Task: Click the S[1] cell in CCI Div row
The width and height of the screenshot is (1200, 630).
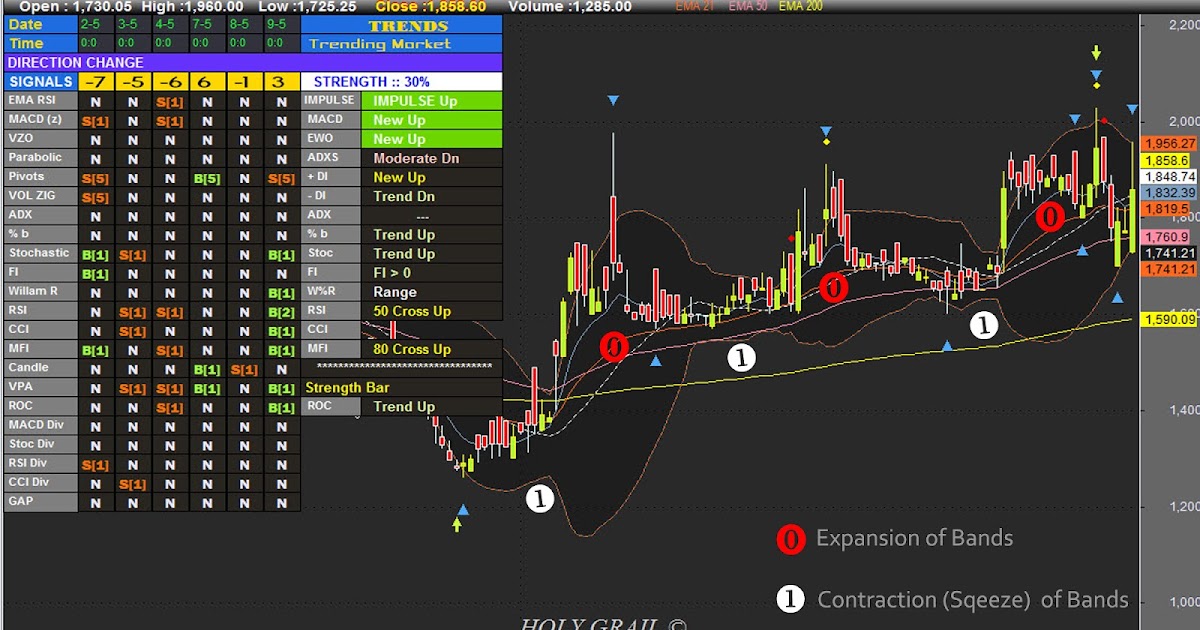Action: [133, 483]
